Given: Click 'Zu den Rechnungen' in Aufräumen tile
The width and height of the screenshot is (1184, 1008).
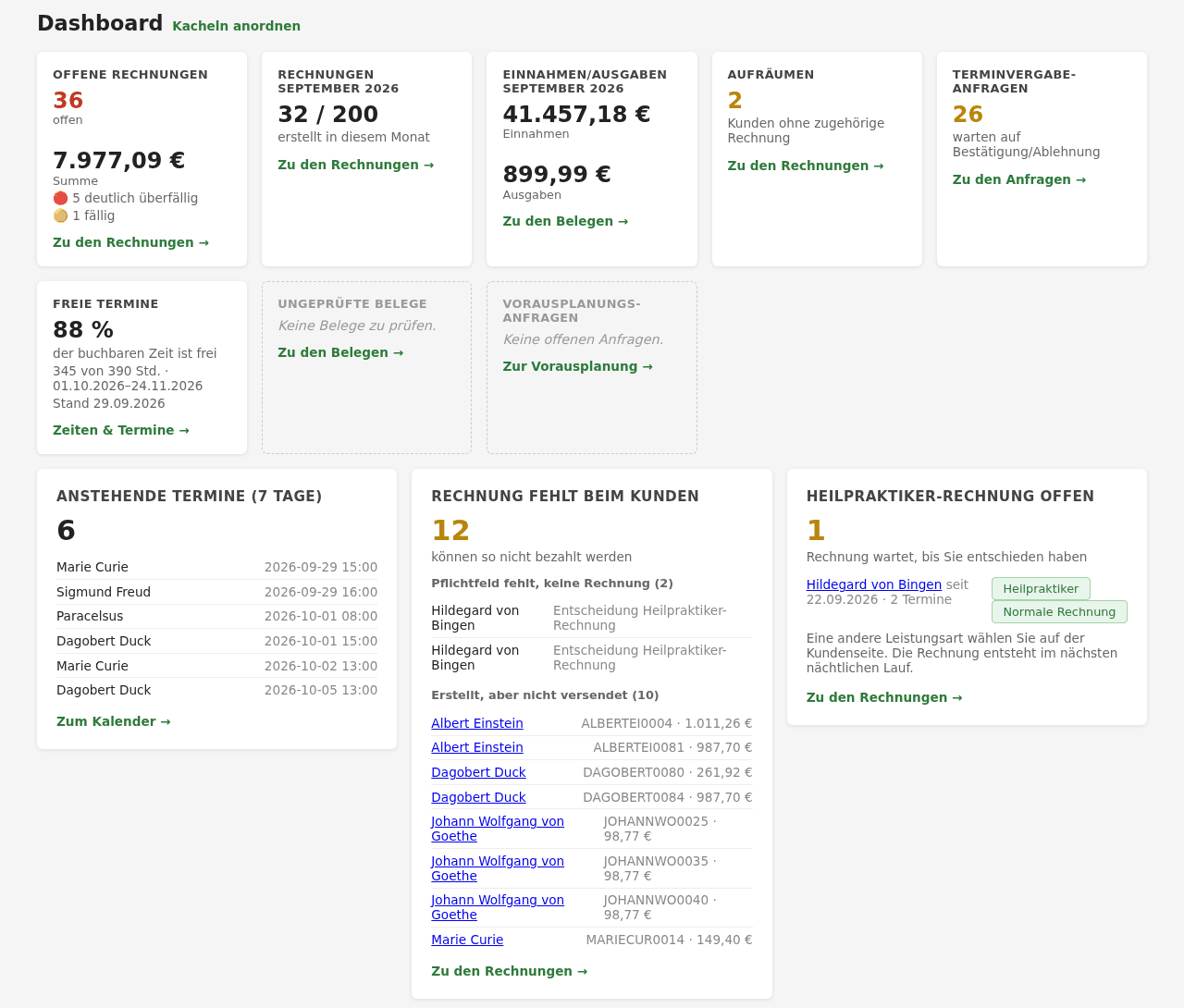Looking at the screenshot, I should click(x=806, y=166).
